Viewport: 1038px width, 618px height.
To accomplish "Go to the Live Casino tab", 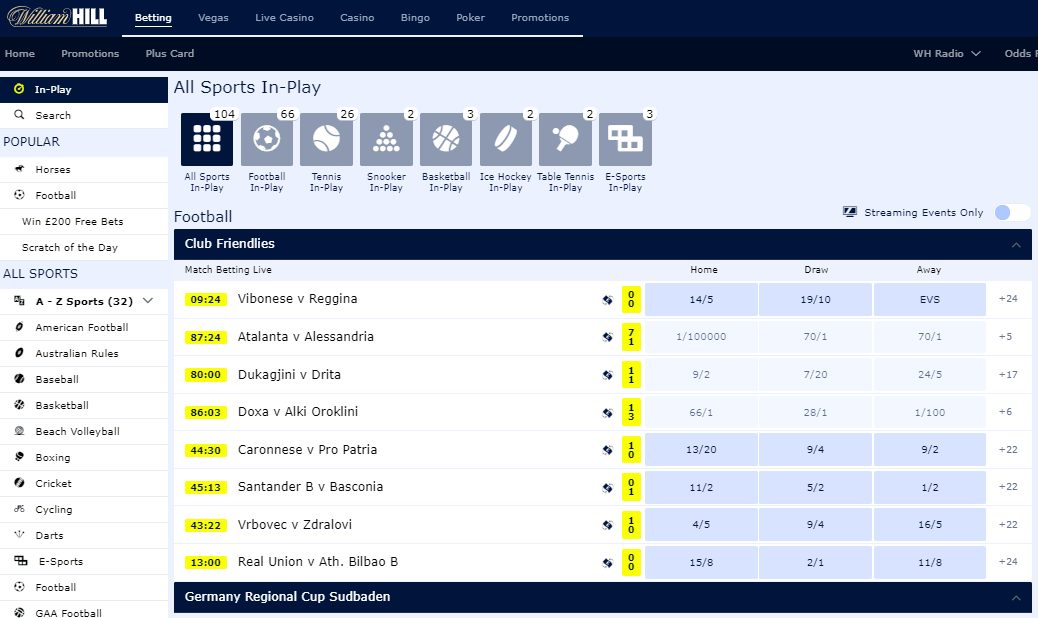I will (x=284, y=18).
